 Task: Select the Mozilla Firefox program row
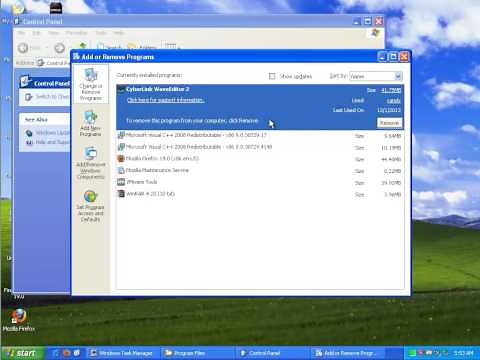(x=260, y=159)
